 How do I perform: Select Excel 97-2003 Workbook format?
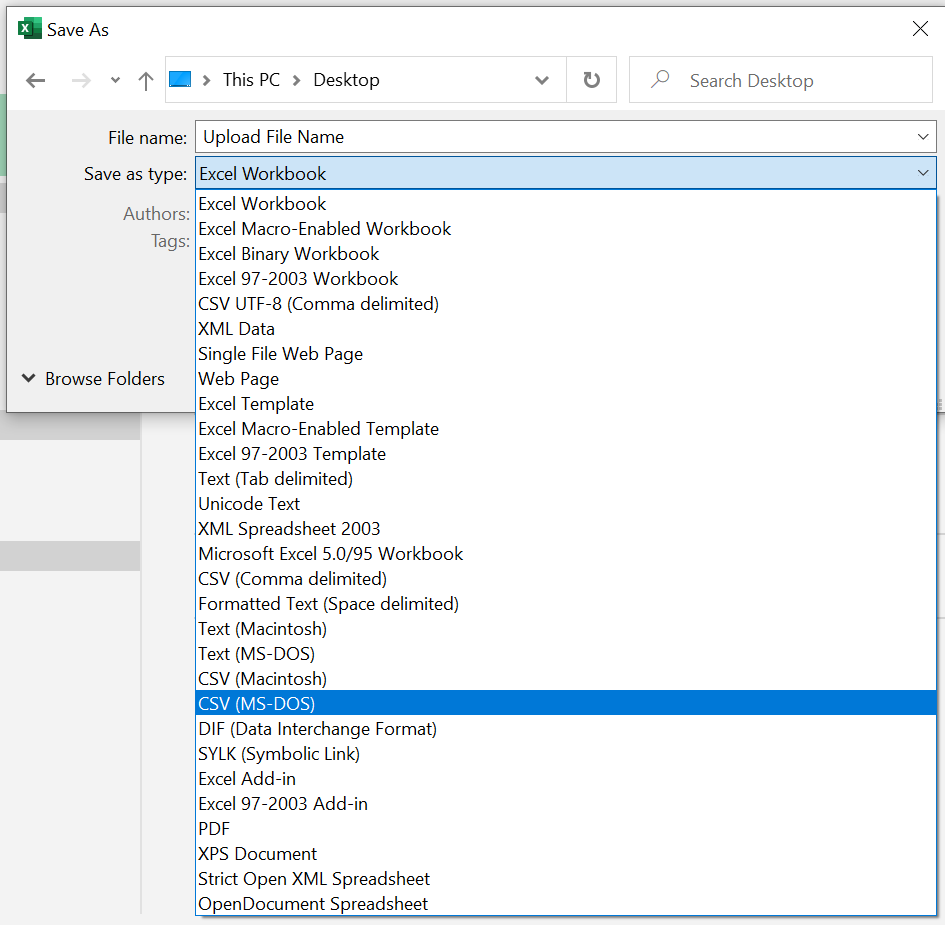coord(298,278)
